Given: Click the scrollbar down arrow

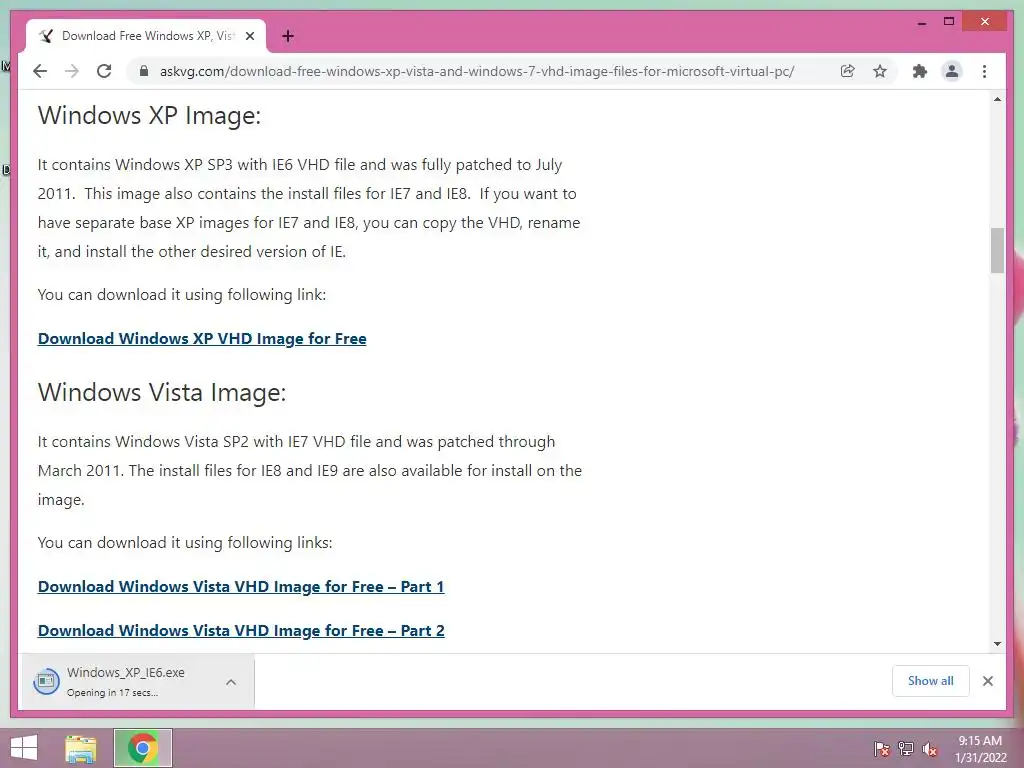Looking at the screenshot, I should coord(997,644).
